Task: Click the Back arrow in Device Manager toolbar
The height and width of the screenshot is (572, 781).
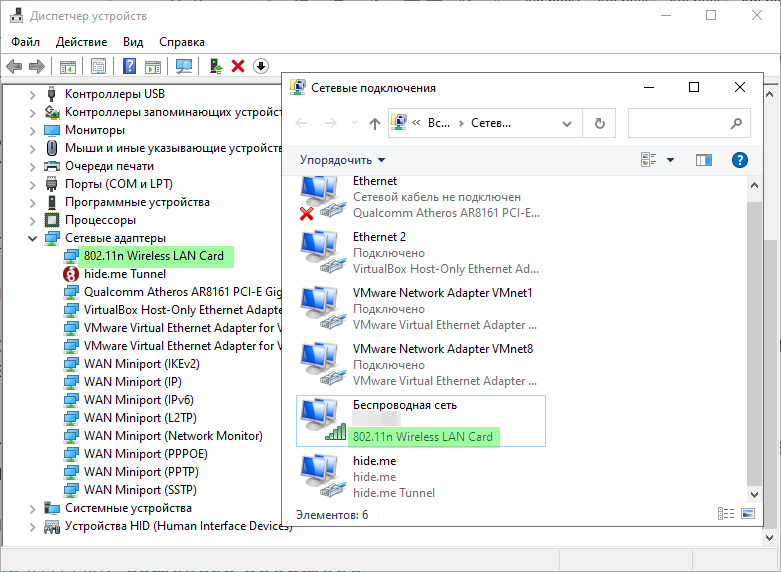Action: [14, 66]
